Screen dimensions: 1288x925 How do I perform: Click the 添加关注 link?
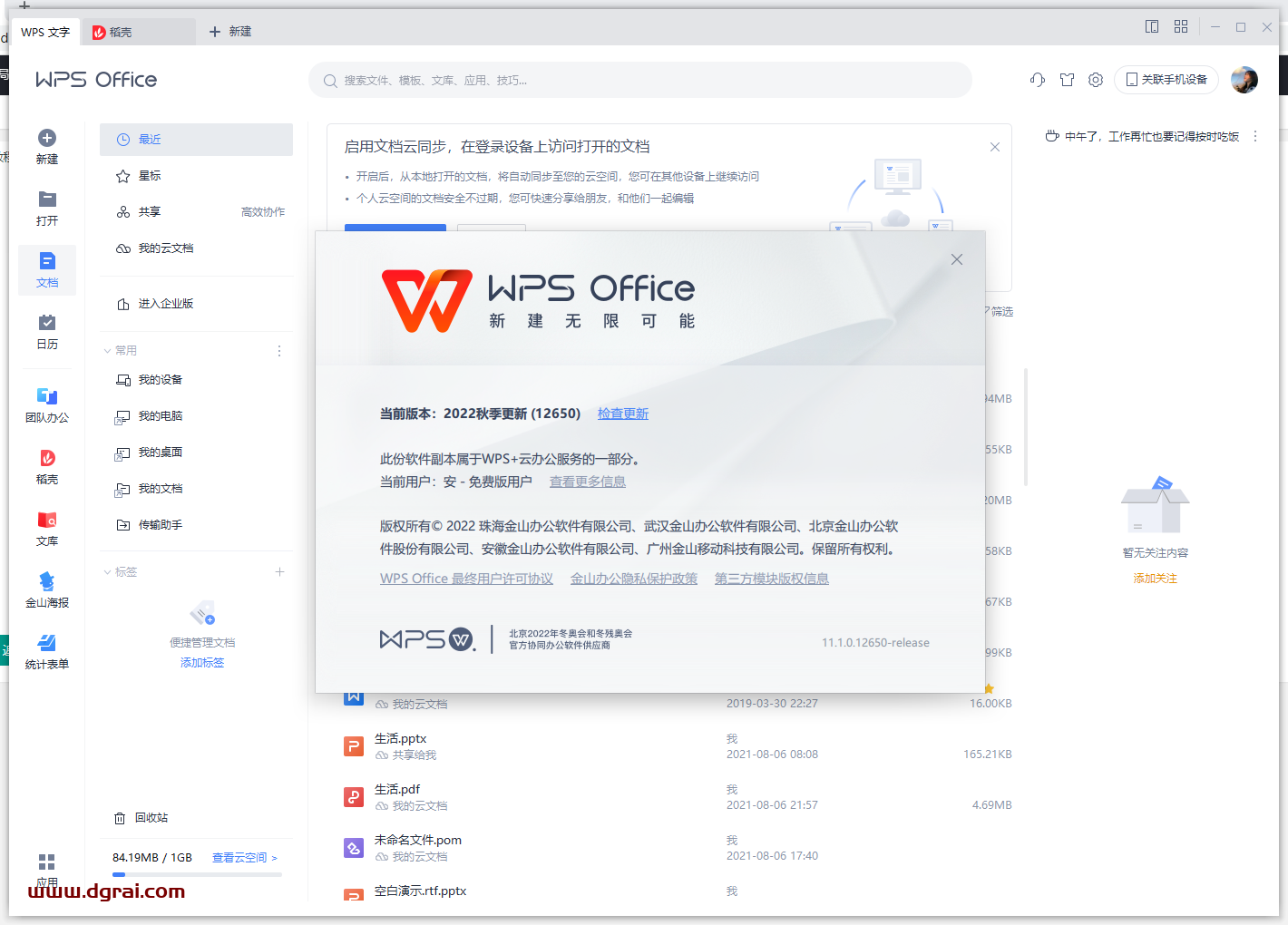[1155, 579]
